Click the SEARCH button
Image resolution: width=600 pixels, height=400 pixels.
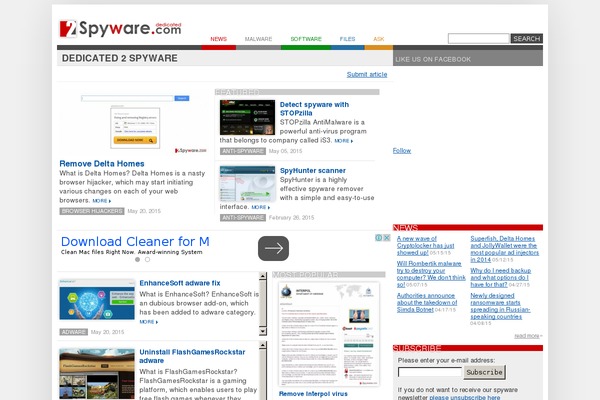click(527, 38)
